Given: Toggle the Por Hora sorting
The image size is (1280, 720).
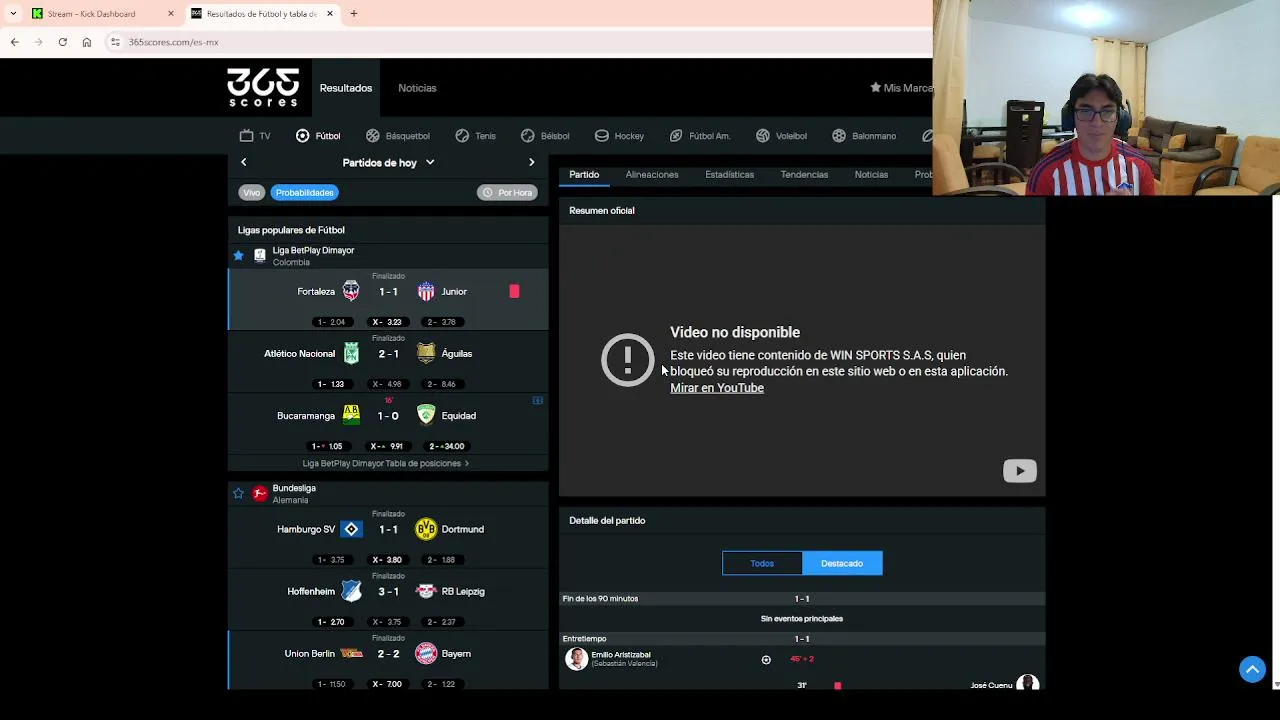Looking at the screenshot, I should point(508,192).
